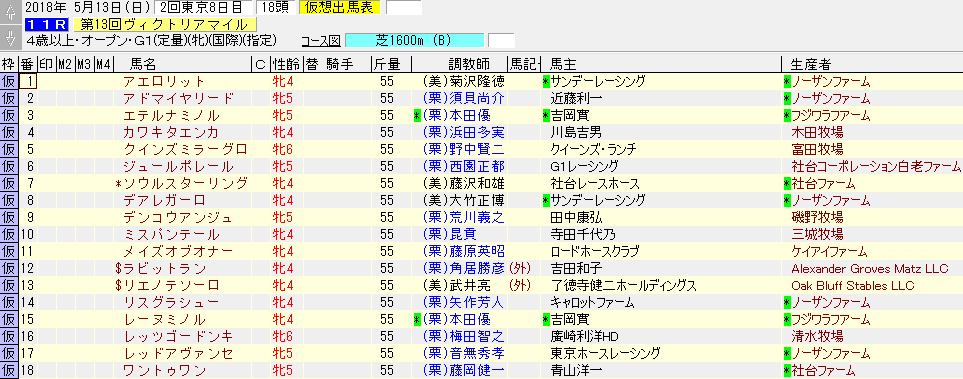Sort by the 騎手 column header
This screenshot has height=379, width=963.
[340, 64]
